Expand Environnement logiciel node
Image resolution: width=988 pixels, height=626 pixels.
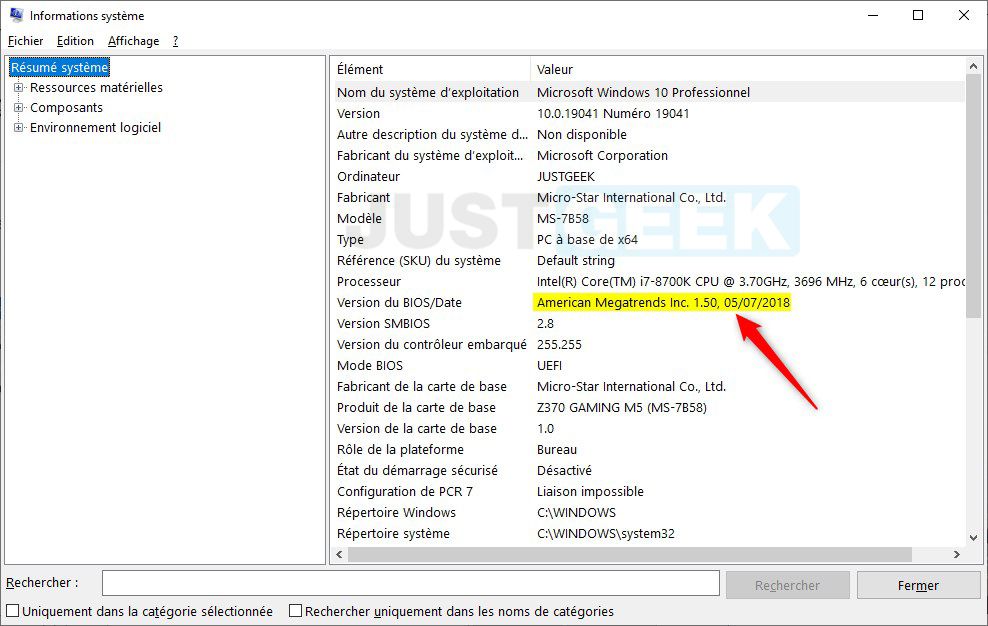point(18,128)
